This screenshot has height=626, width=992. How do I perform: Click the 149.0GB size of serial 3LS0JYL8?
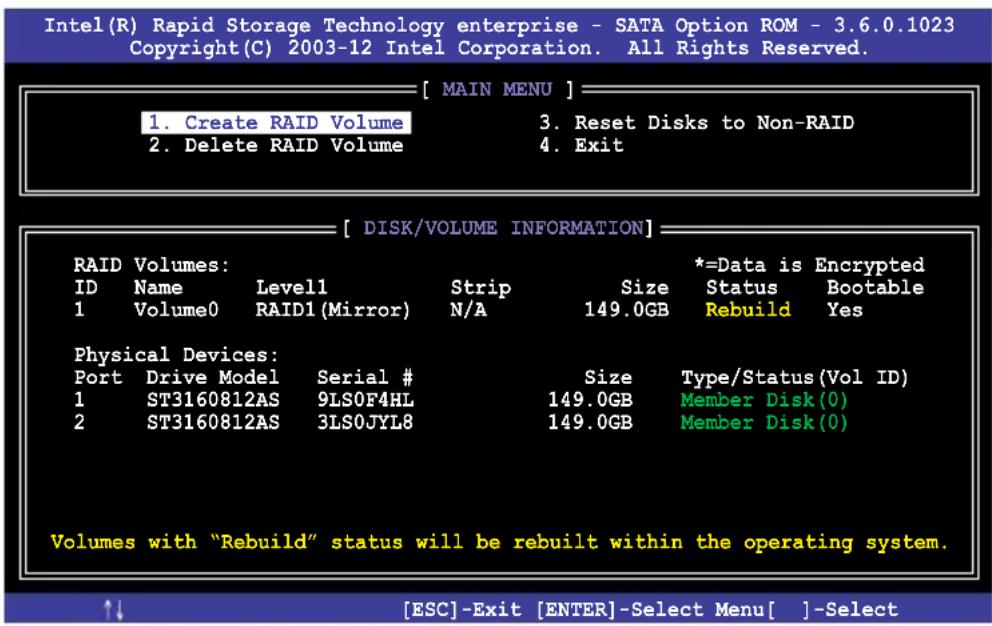(x=590, y=422)
